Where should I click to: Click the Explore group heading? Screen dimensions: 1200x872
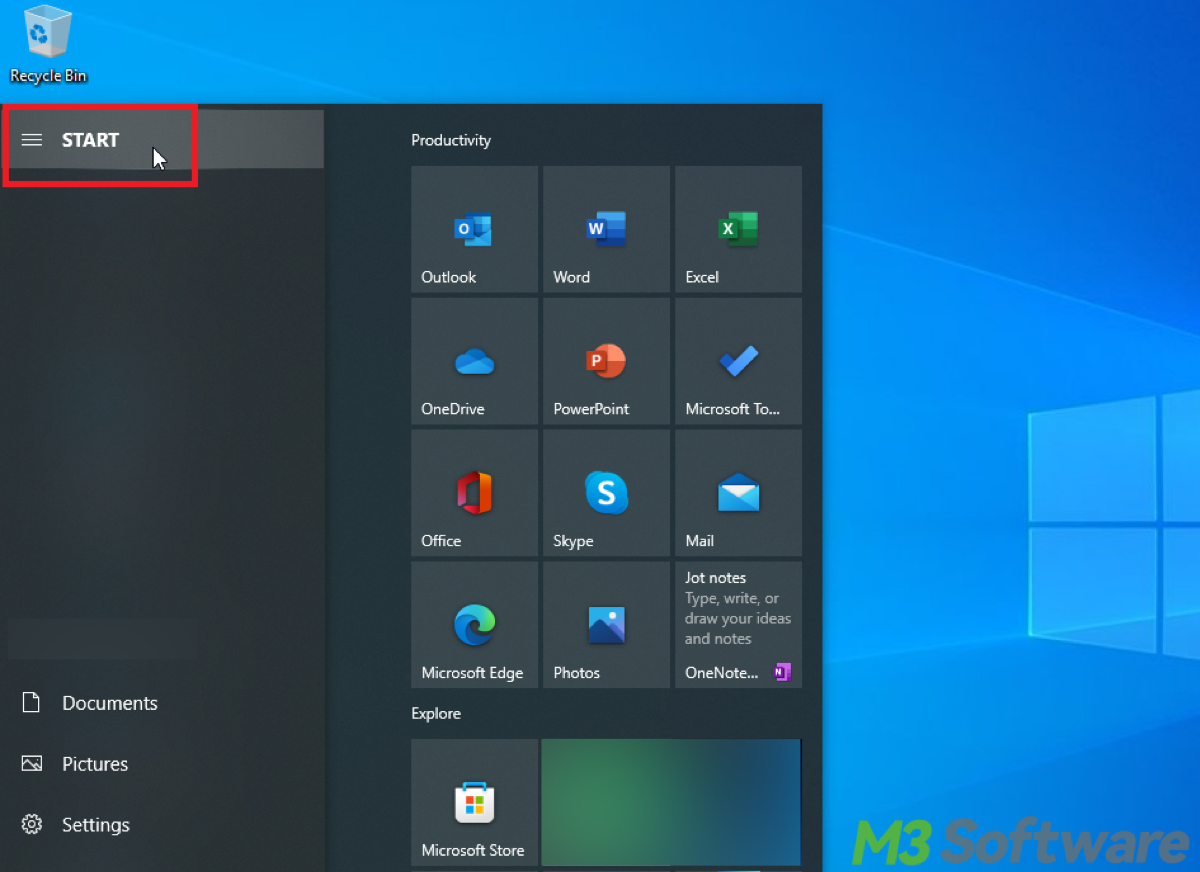tap(436, 713)
